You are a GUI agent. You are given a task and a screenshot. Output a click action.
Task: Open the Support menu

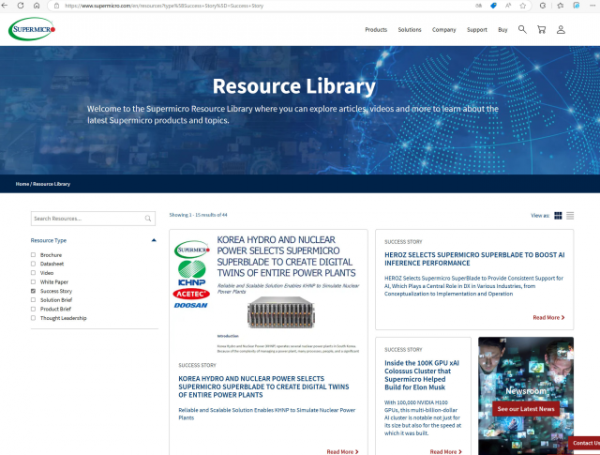click(x=477, y=29)
